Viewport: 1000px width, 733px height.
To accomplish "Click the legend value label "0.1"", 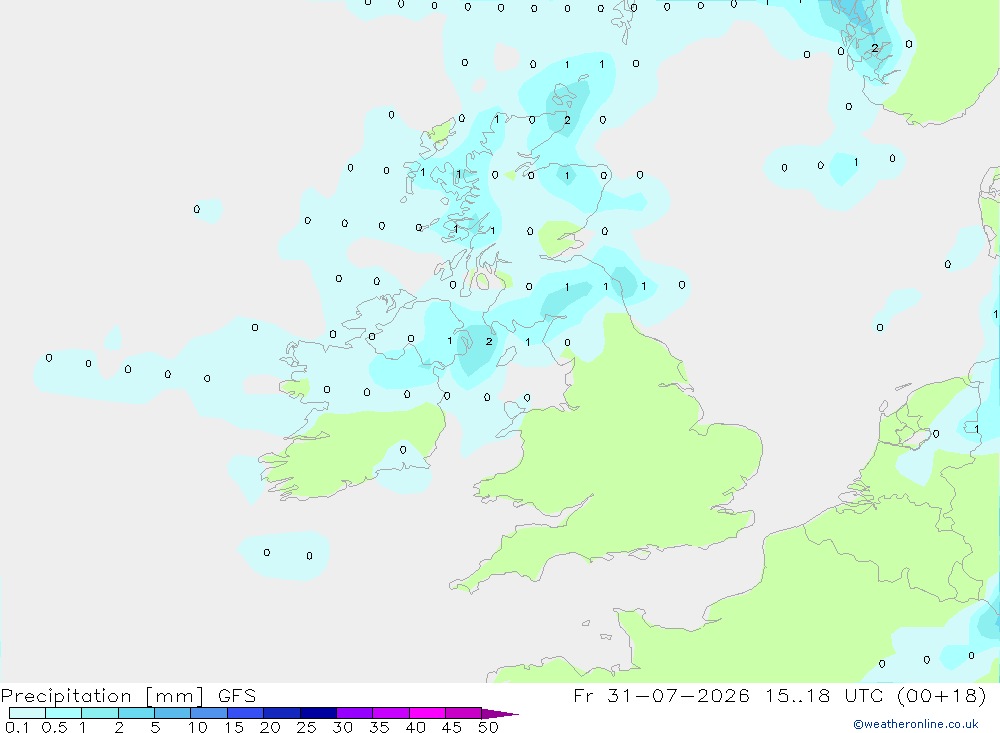I will tap(17, 727).
